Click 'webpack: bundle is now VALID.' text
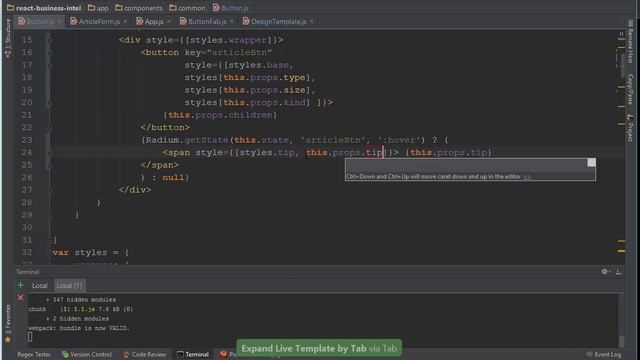The image size is (640, 360). (x=79, y=328)
